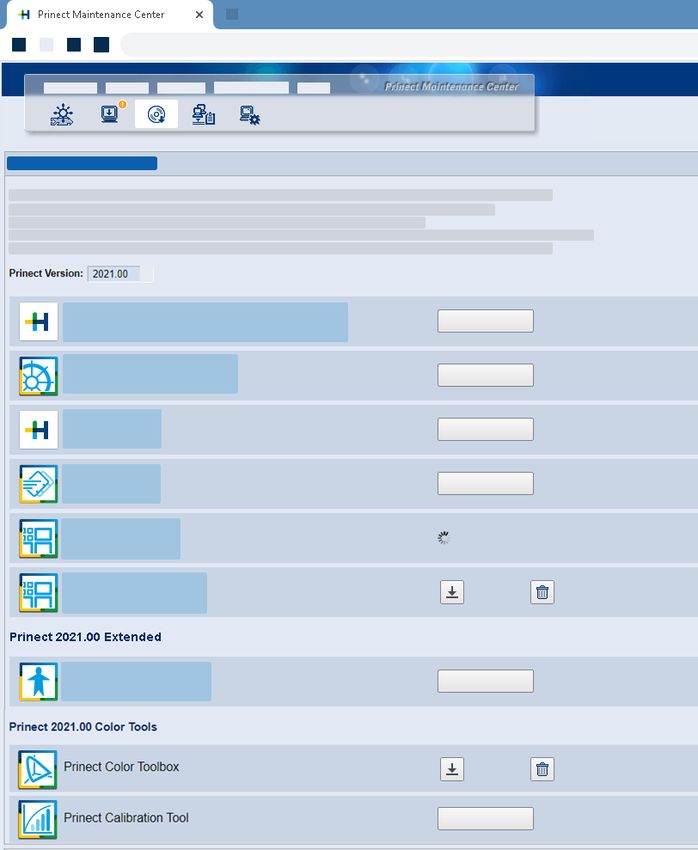This screenshot has width=698, height=850.
Task: Click the sun-gear toolbar icon
Action: [62, 114]
